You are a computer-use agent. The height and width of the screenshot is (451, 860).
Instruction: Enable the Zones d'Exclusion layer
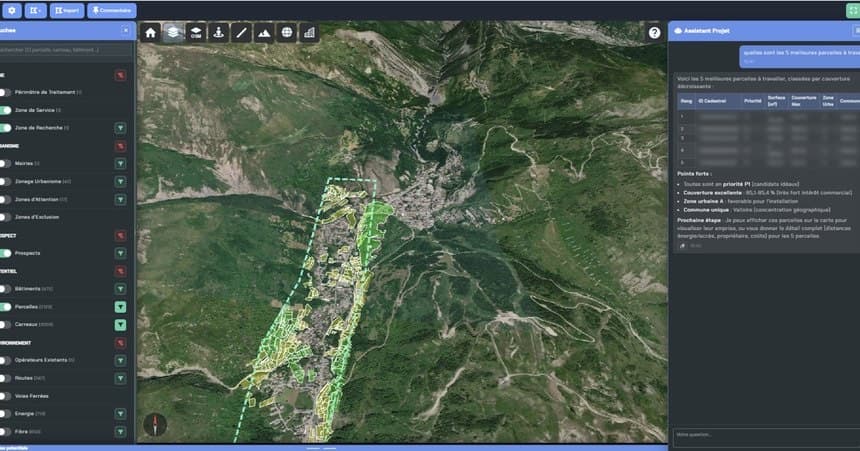[5, 217]
